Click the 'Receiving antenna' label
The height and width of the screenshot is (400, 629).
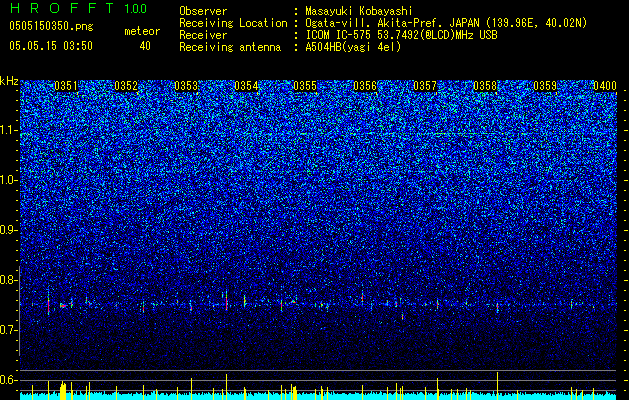click(x=230, y=47)
